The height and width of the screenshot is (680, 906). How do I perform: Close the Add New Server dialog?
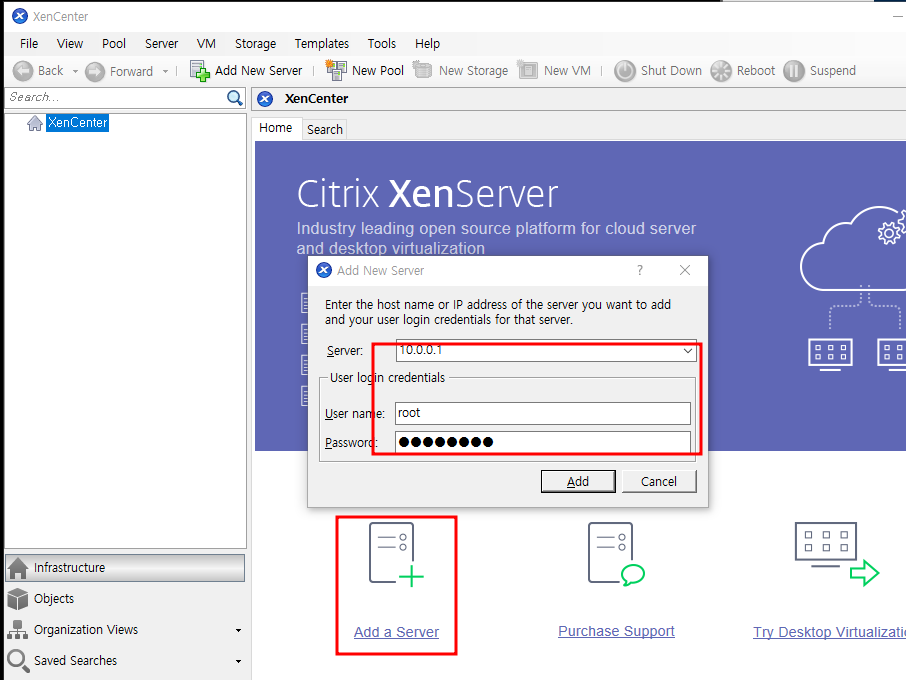[x=685, y=270]
